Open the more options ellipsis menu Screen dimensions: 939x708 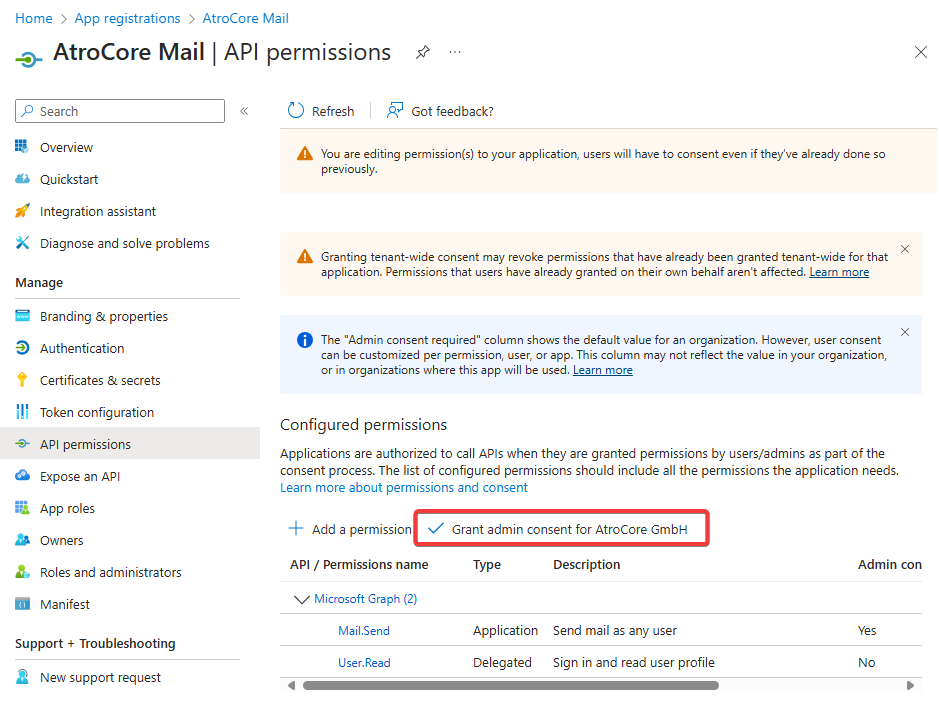[x=455, y=52]
